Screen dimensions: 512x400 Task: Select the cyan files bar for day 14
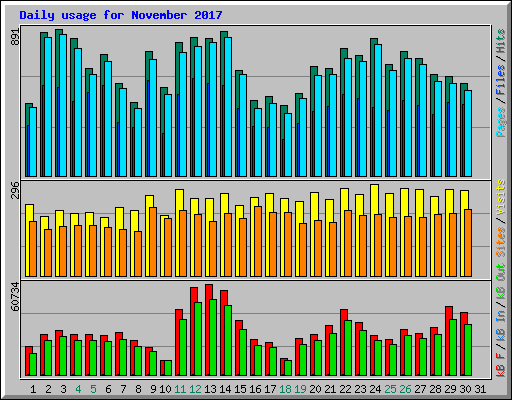click(228, 107)
